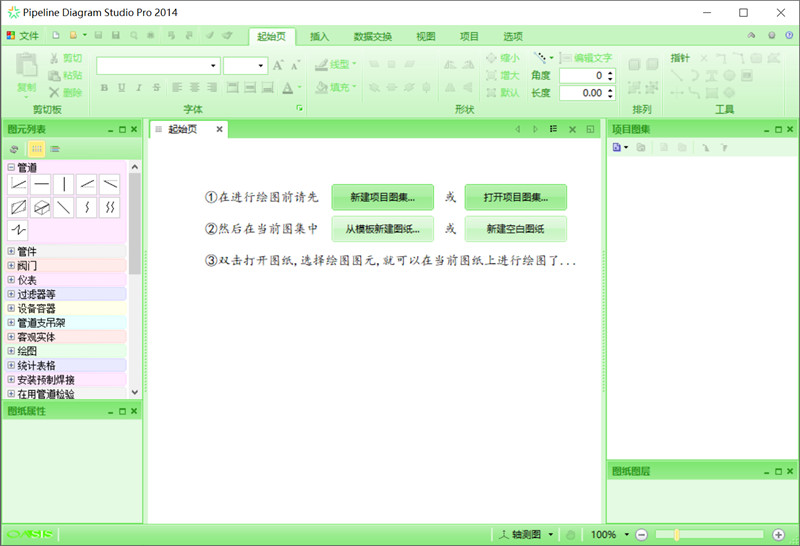Switch to the 选项 ribbon tab

(x=513, y=36)
